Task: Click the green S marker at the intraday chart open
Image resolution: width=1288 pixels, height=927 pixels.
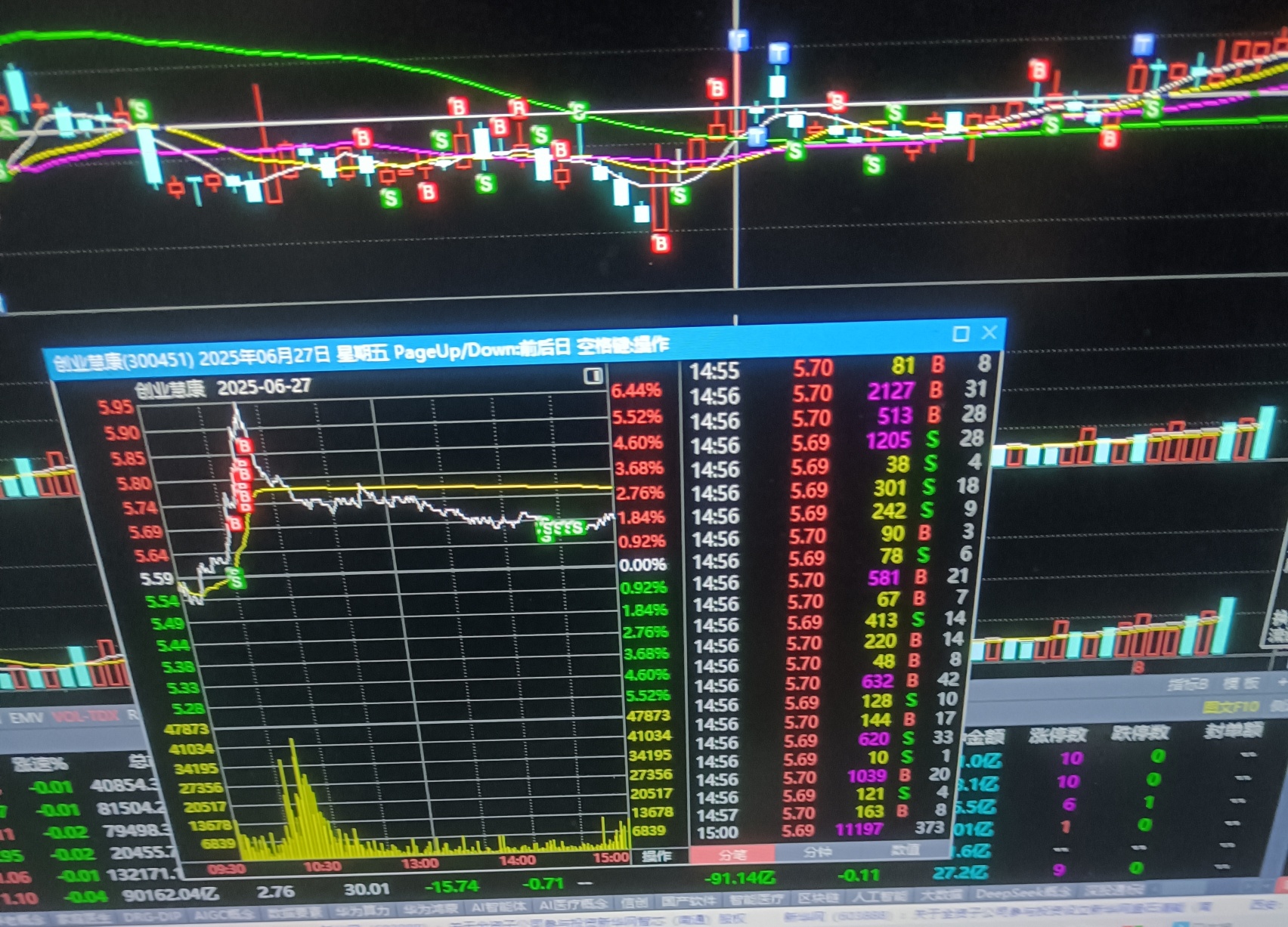Action: [237, 579]
